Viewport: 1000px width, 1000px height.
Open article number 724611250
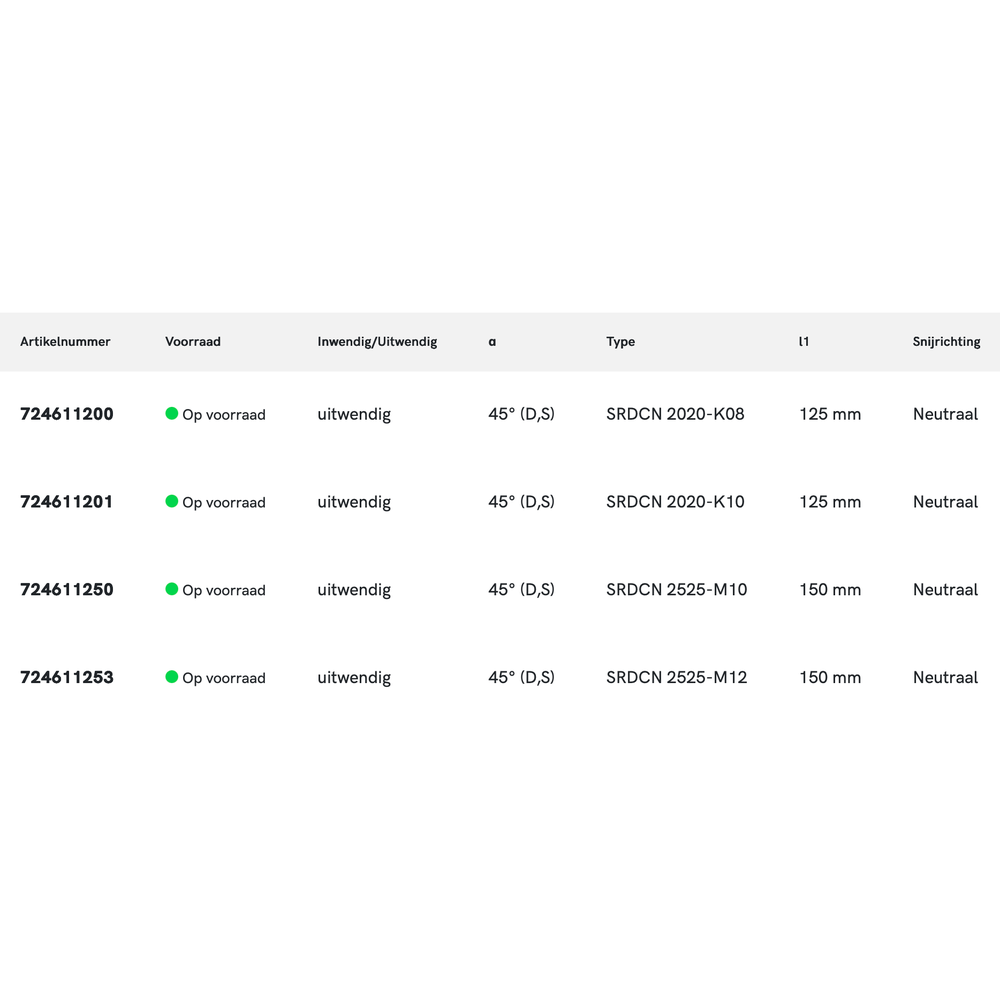(x=67, y=590)
